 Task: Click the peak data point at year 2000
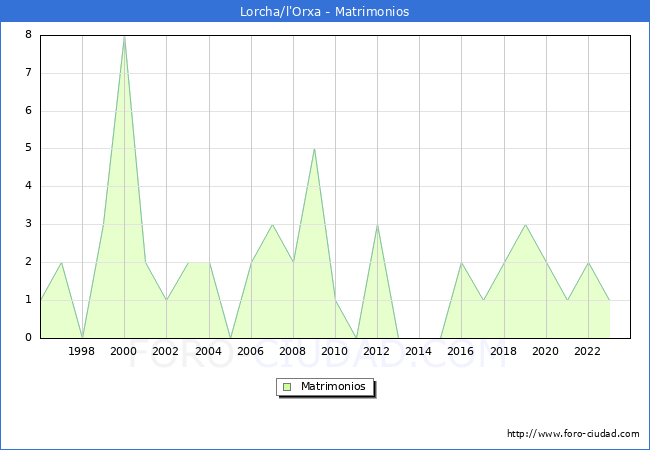124,36
